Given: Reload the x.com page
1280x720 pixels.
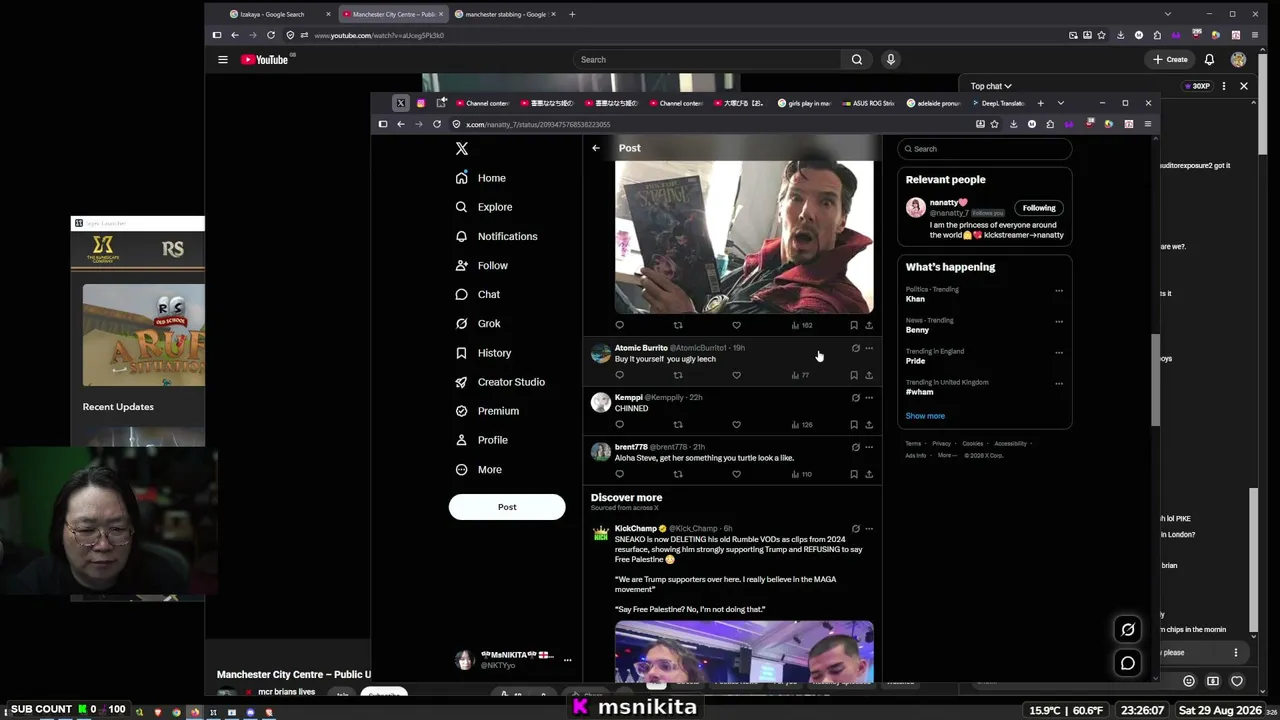Looking at the screenshot, I should [437, 124].
